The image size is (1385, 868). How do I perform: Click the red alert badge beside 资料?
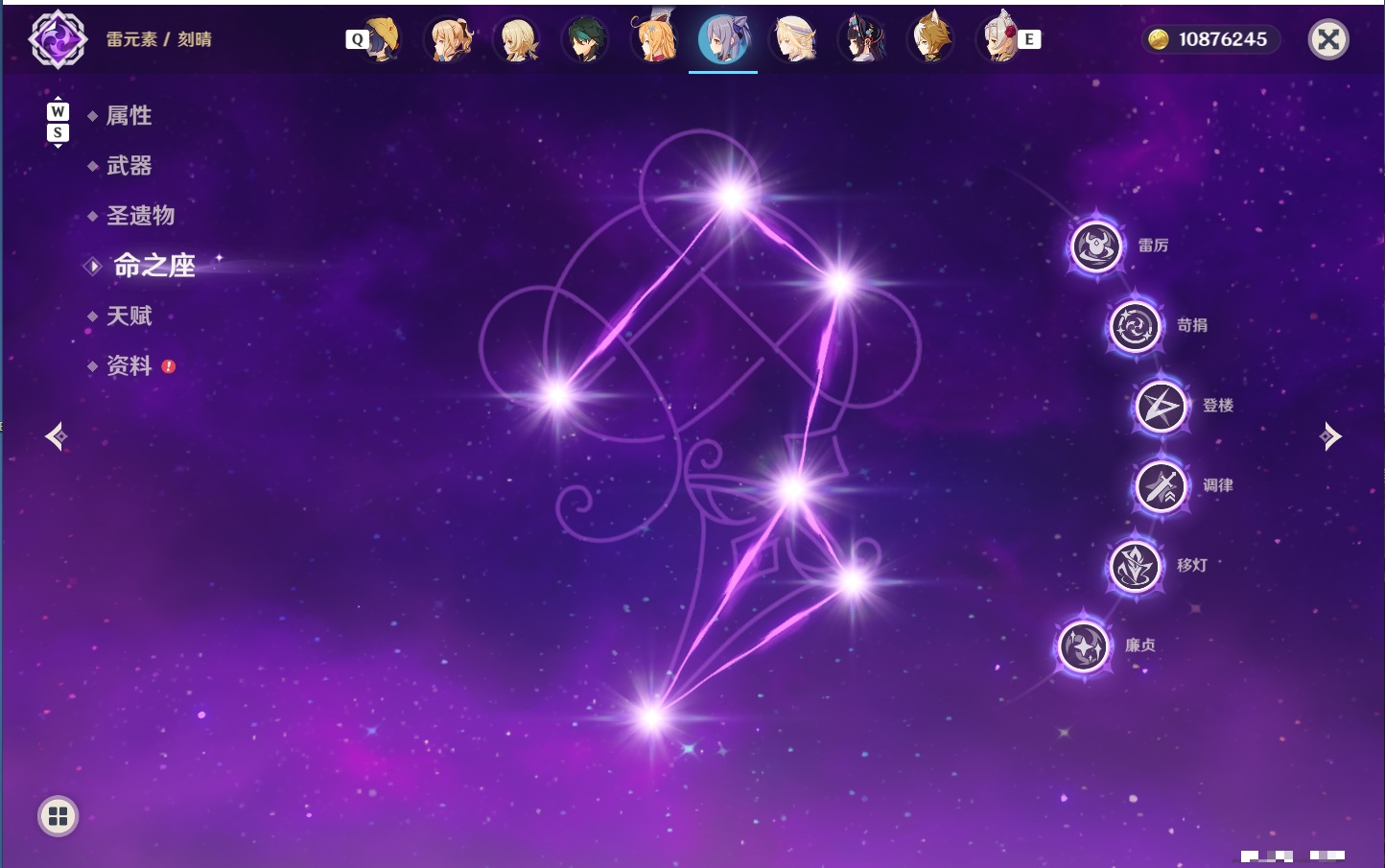tap(169, 366)
